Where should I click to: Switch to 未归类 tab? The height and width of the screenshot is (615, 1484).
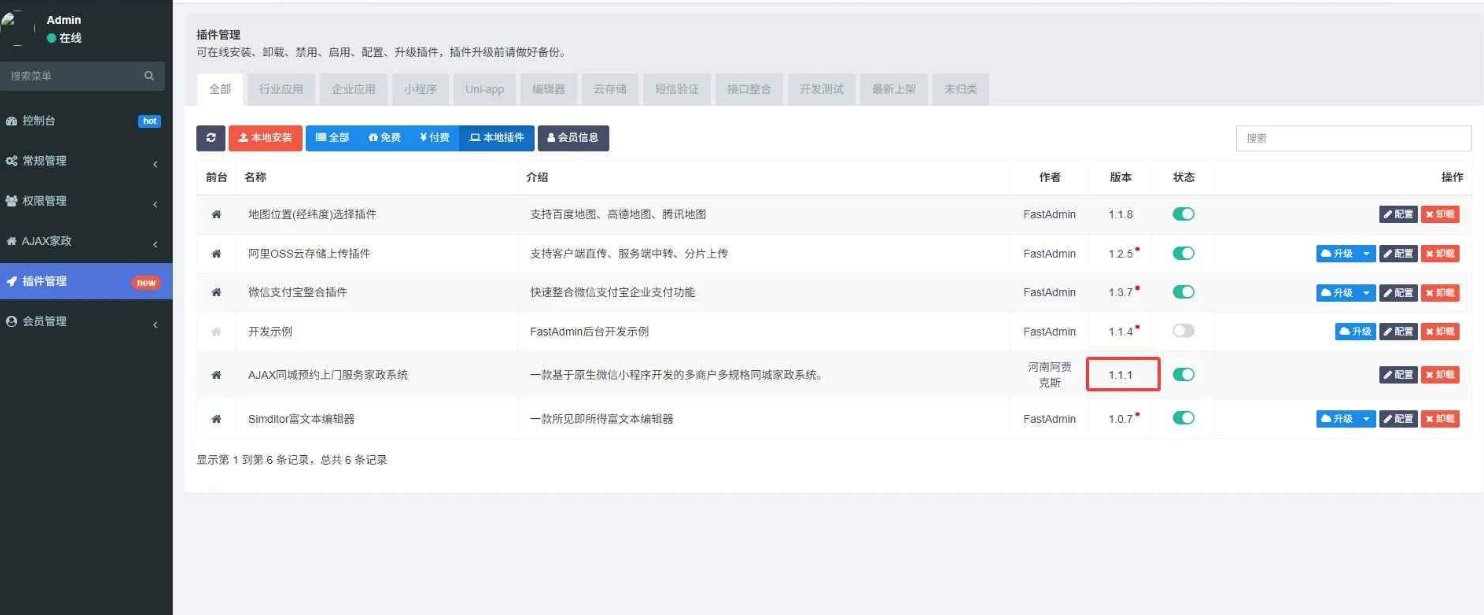click(x=961, y=89)
